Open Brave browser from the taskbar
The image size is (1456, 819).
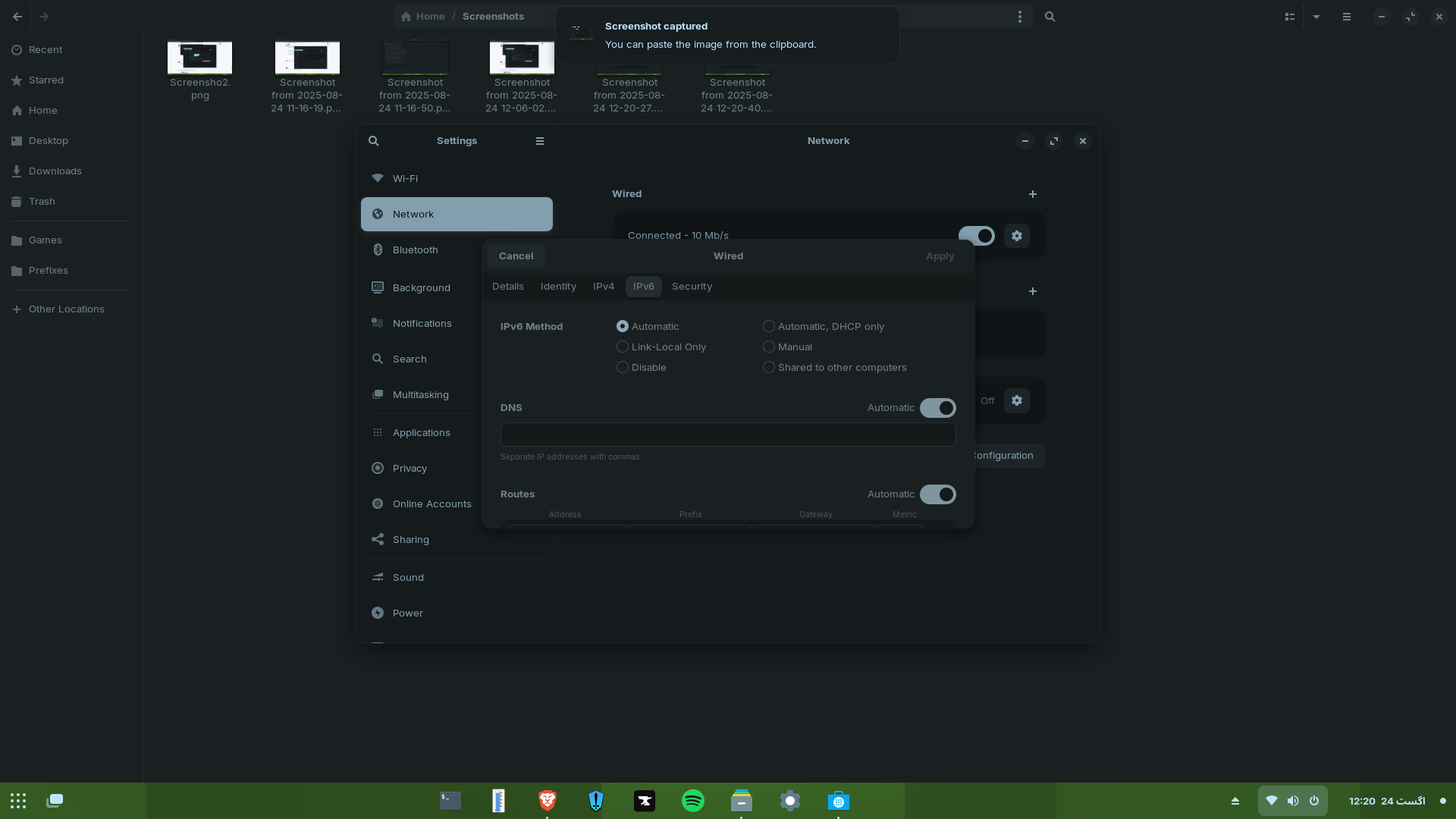click(547, 801)
